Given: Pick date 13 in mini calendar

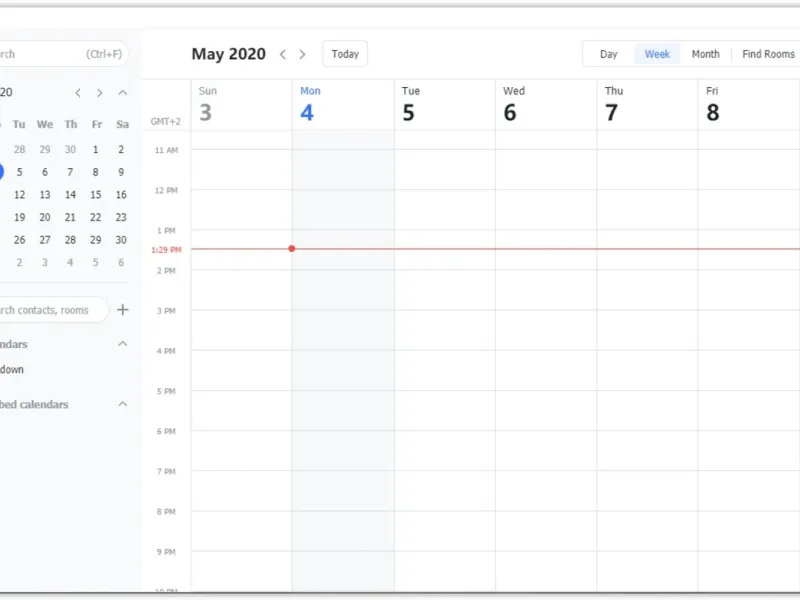Looking at the screenshot, I should pos(45,195).
